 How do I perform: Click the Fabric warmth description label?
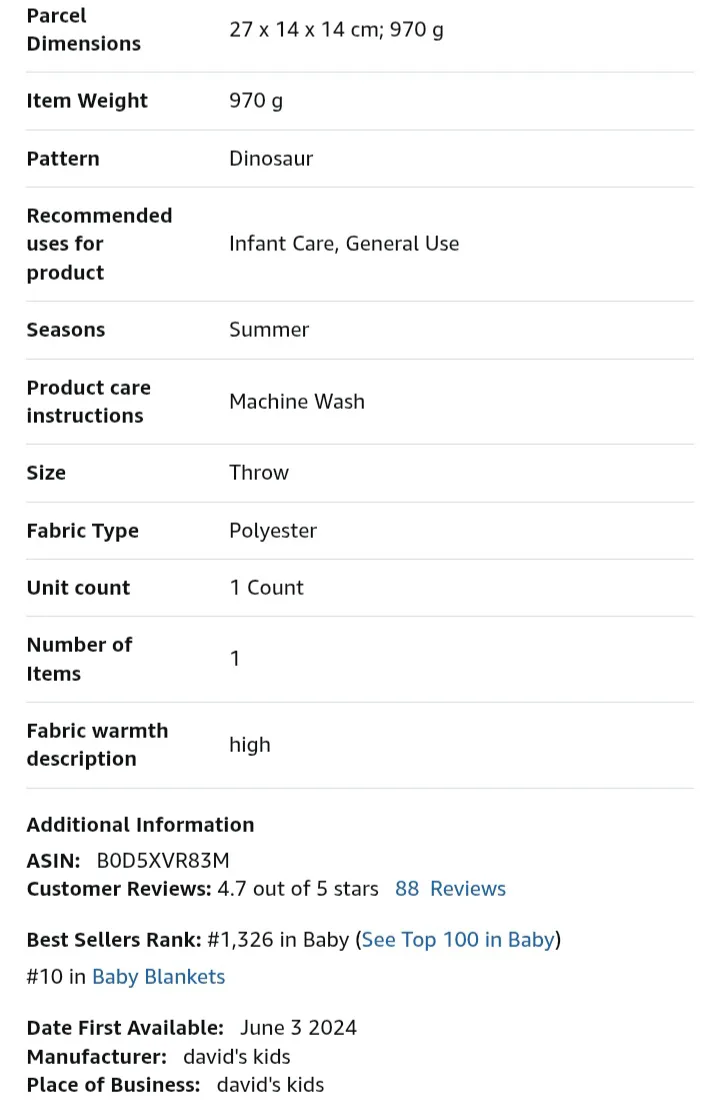97,745
